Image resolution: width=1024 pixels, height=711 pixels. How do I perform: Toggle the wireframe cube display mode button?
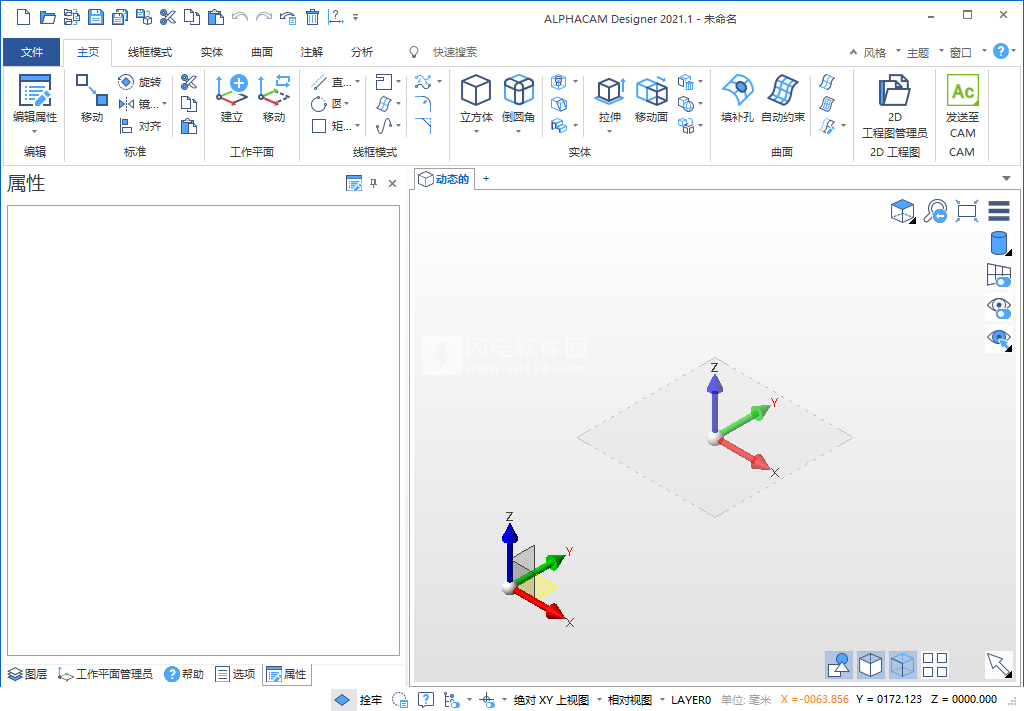[x=903, y=665]
